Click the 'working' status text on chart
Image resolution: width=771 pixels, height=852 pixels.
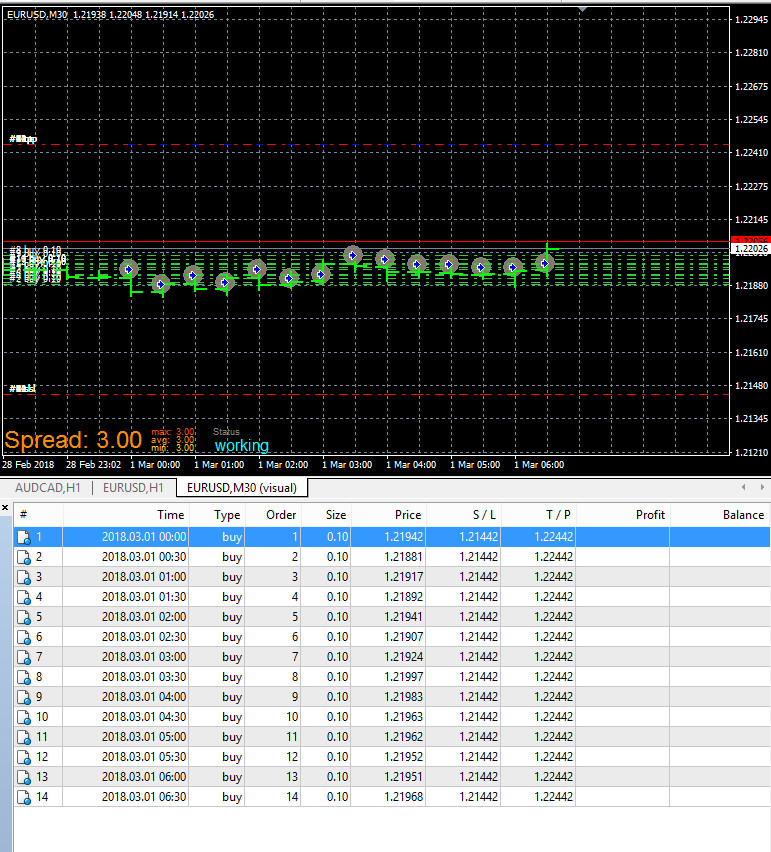coord(242,446)
